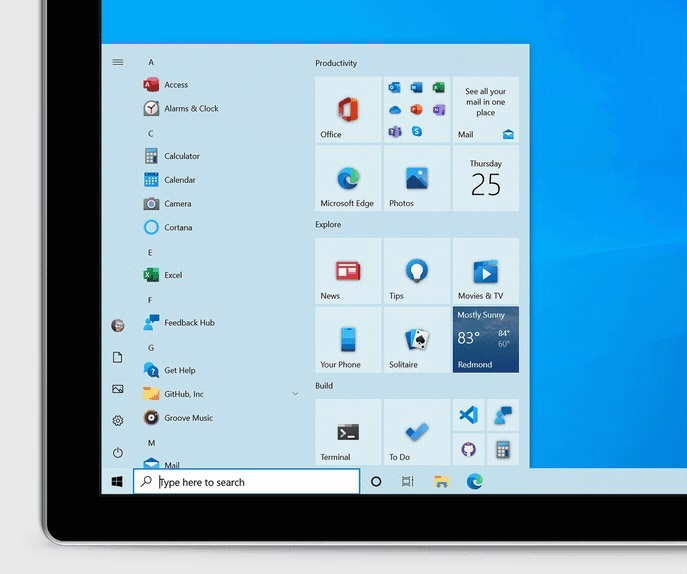Screen dimensions: 687x574
Task: Expand the Start menu hamburger button
Action: click(118, 62)
